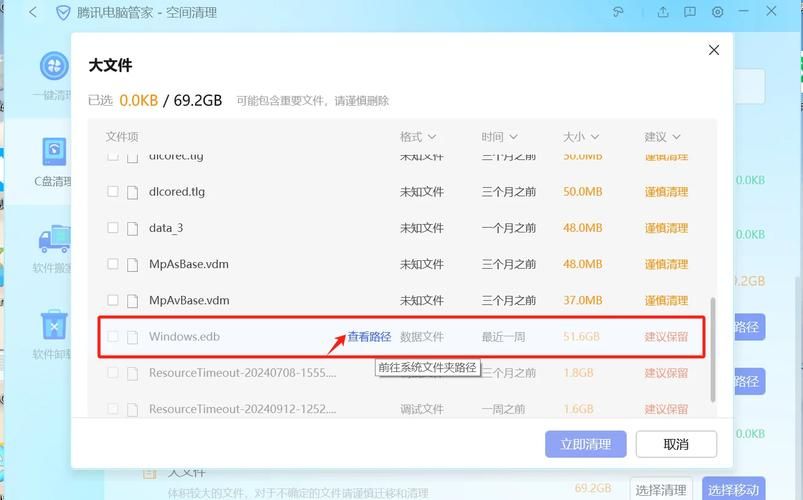Click the 37.0MB size value
The width and height of the screenshot is (803, 500).
[x=583, y=300]
